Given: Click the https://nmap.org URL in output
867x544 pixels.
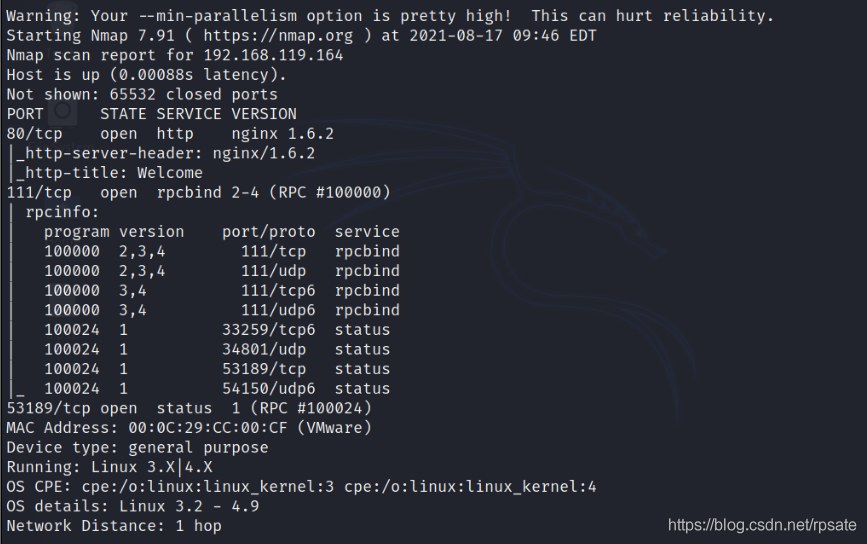Looking at the screenshot, I should click(x=278, y=36).
